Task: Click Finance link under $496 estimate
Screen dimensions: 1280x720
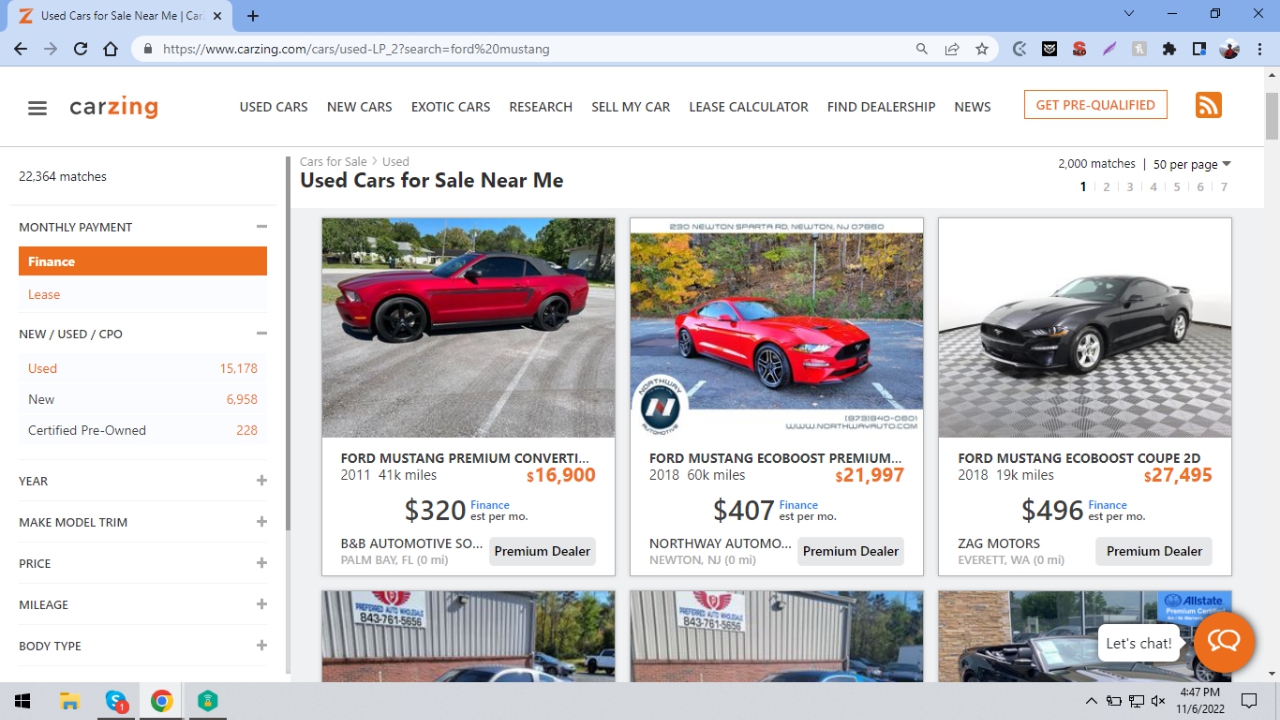Action: point(1107,505)
